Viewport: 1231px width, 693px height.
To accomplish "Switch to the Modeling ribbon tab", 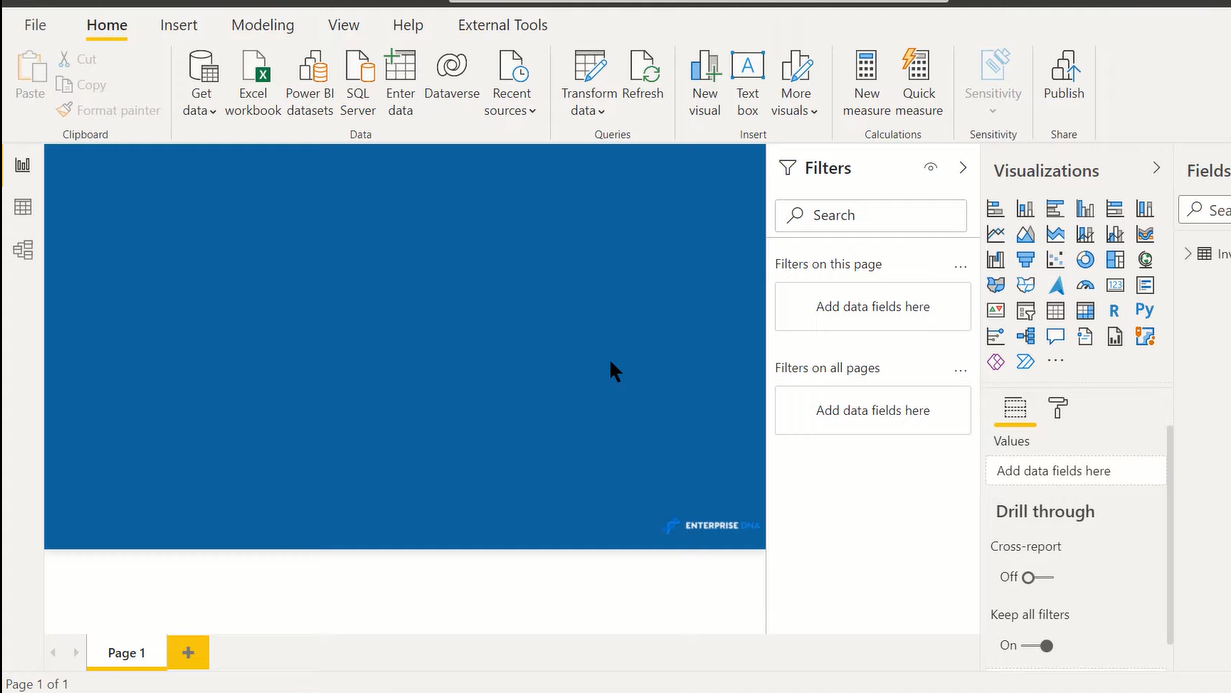I will (x=263, y=25).
